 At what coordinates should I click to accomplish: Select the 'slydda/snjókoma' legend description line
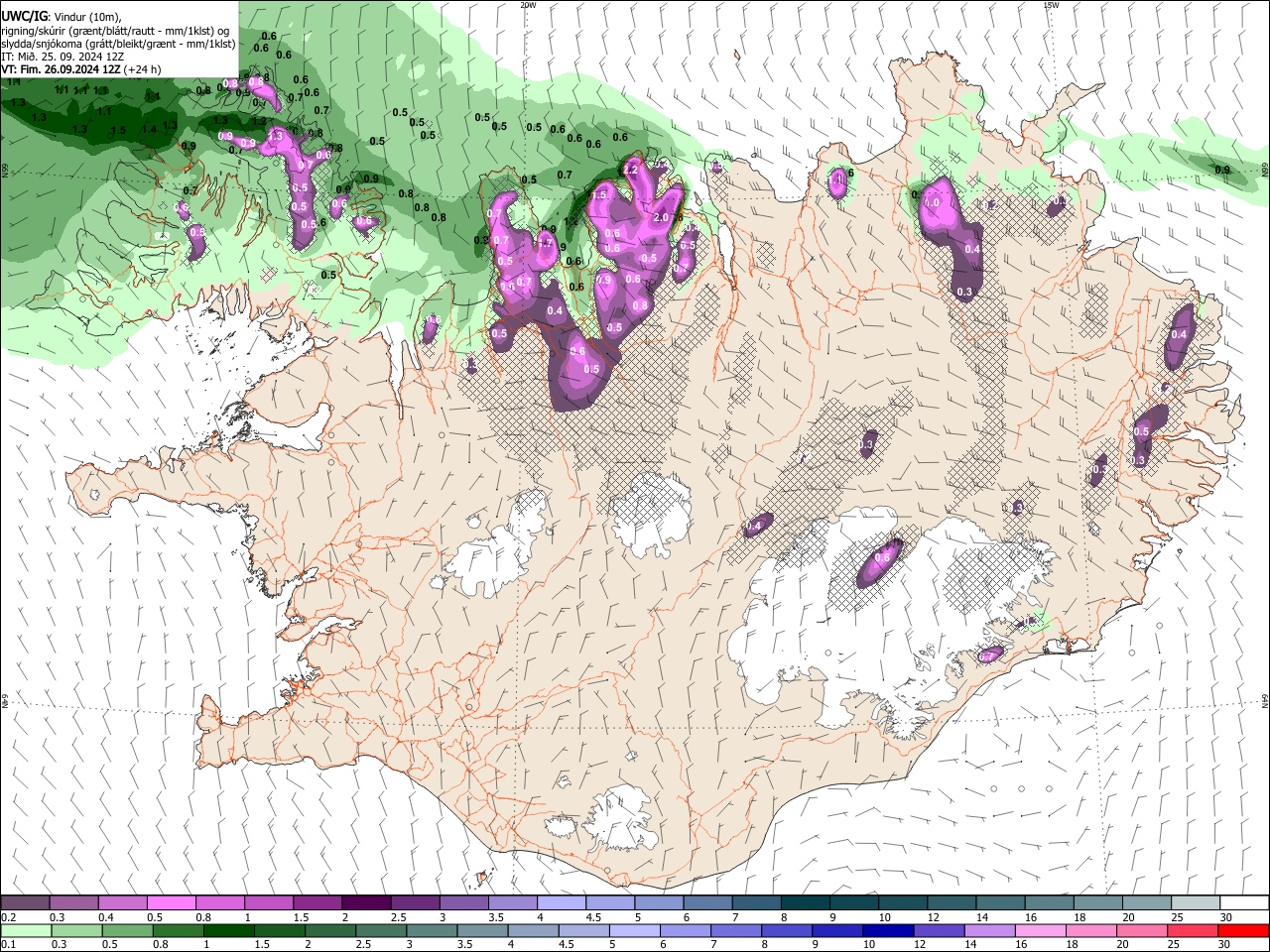(118, 44)
